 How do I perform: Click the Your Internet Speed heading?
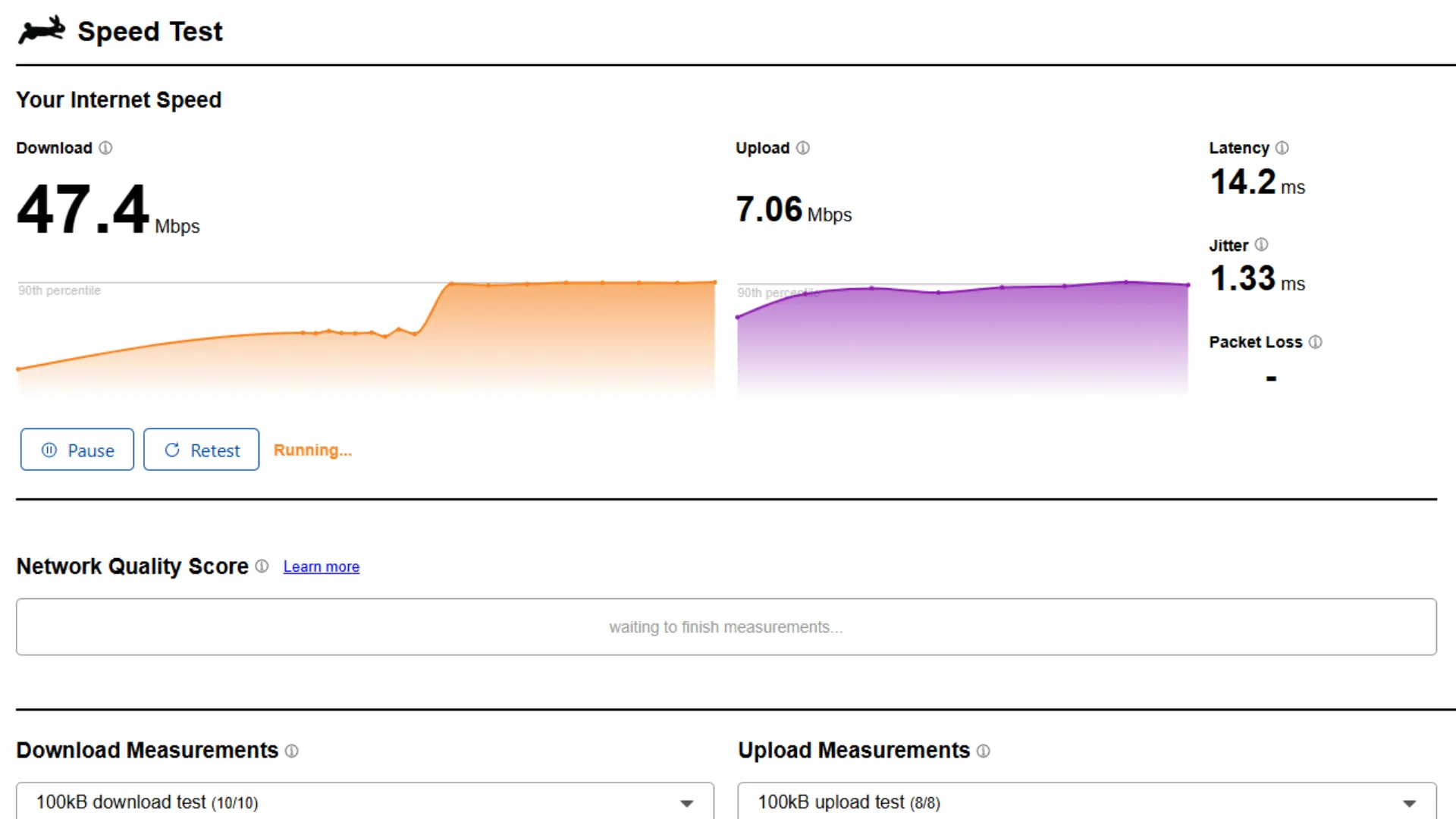[119, 100]
